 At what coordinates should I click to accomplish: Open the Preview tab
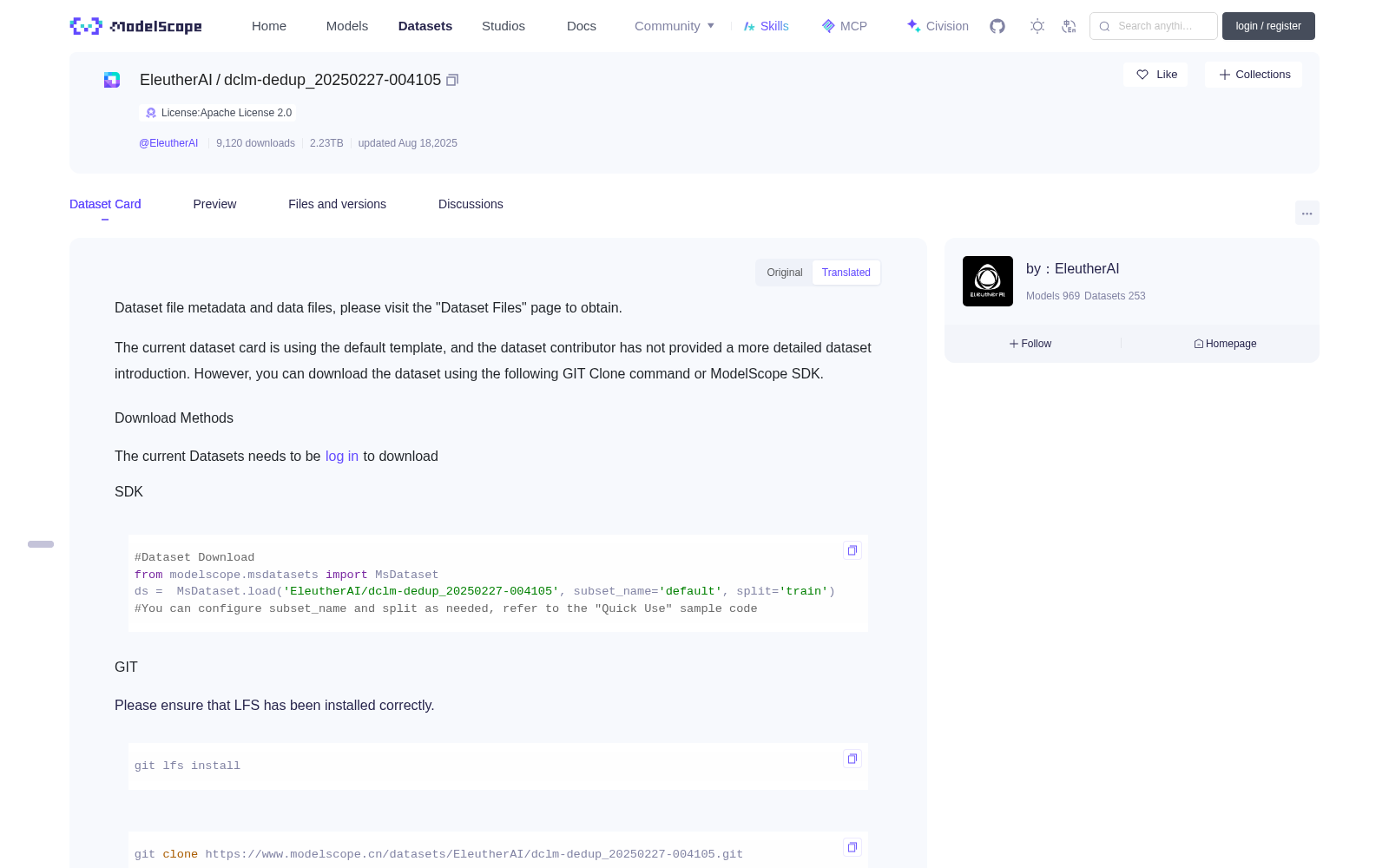tap(214, 204)
